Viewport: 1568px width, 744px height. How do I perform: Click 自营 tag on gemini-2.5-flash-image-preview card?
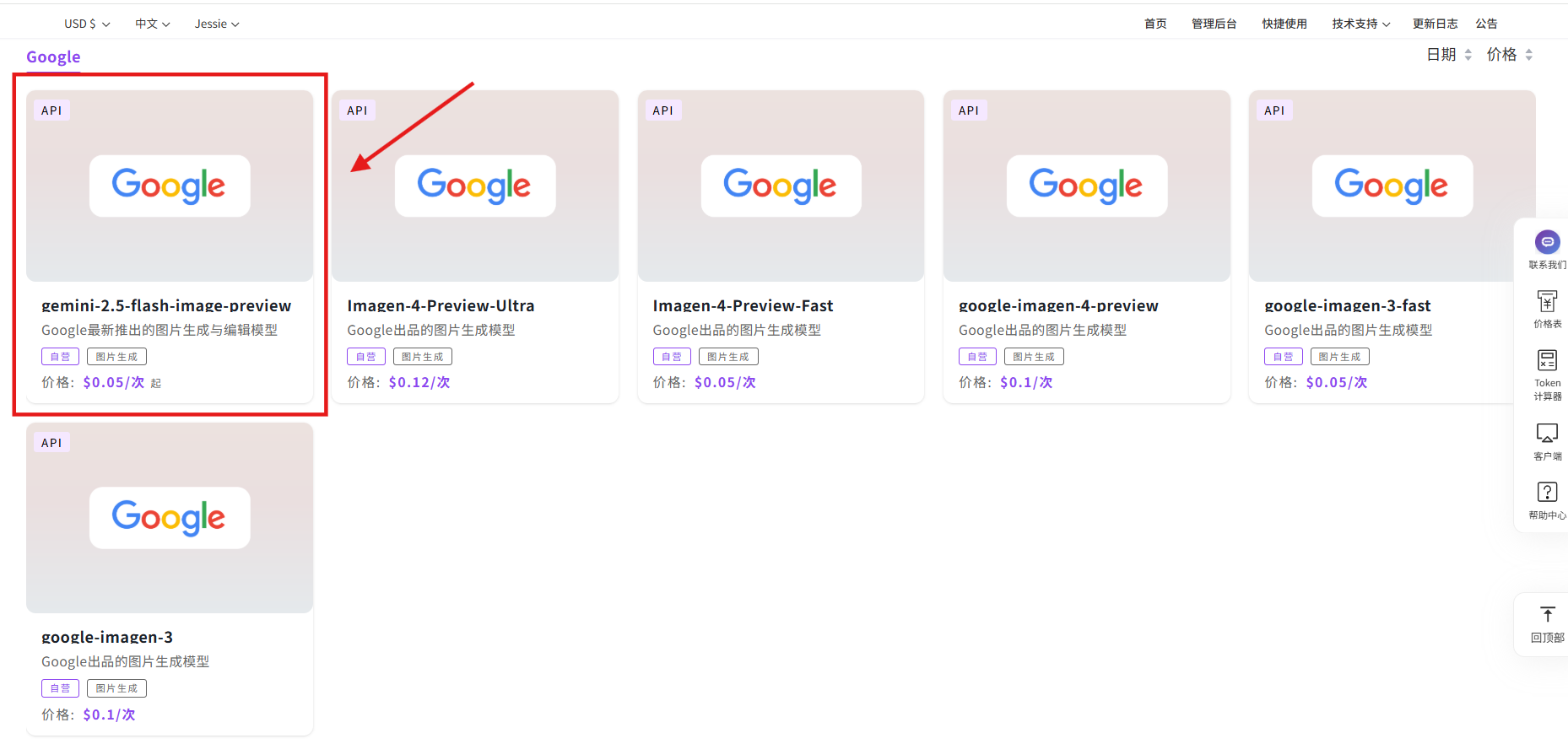point(61,357)
